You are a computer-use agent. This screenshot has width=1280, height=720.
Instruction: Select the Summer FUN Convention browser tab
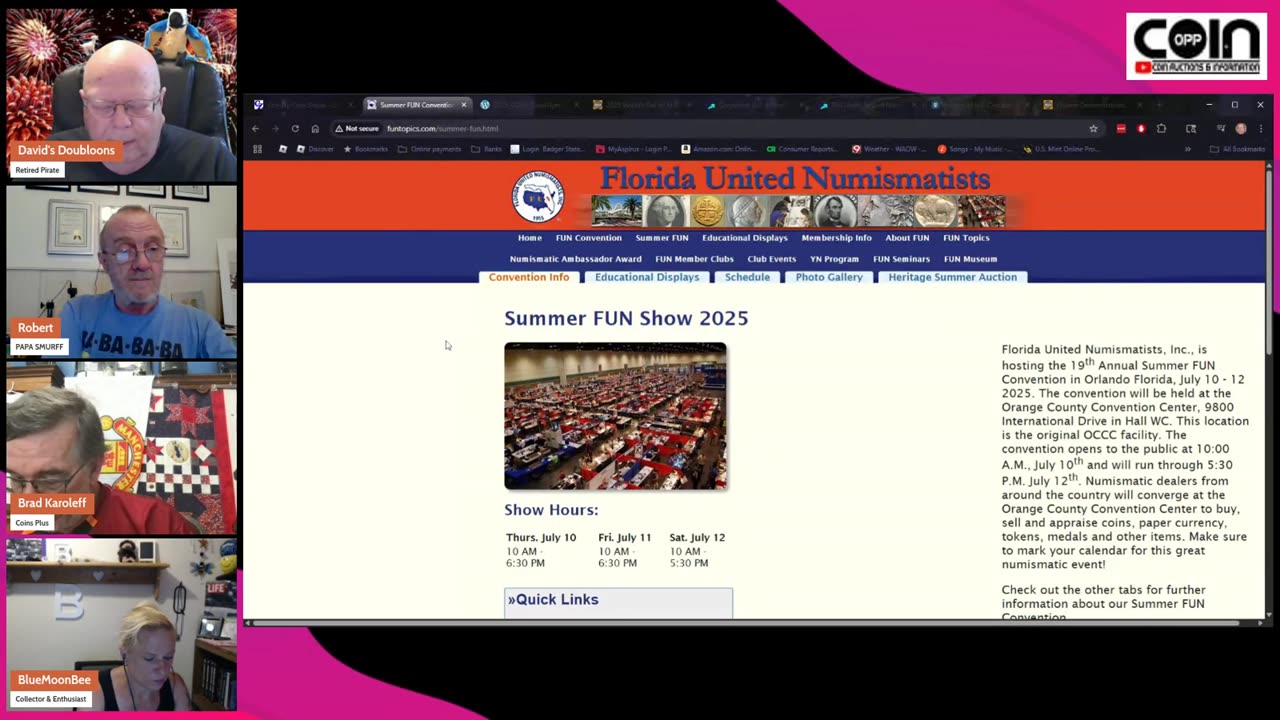pyautogui.click(x=415, y=105)
